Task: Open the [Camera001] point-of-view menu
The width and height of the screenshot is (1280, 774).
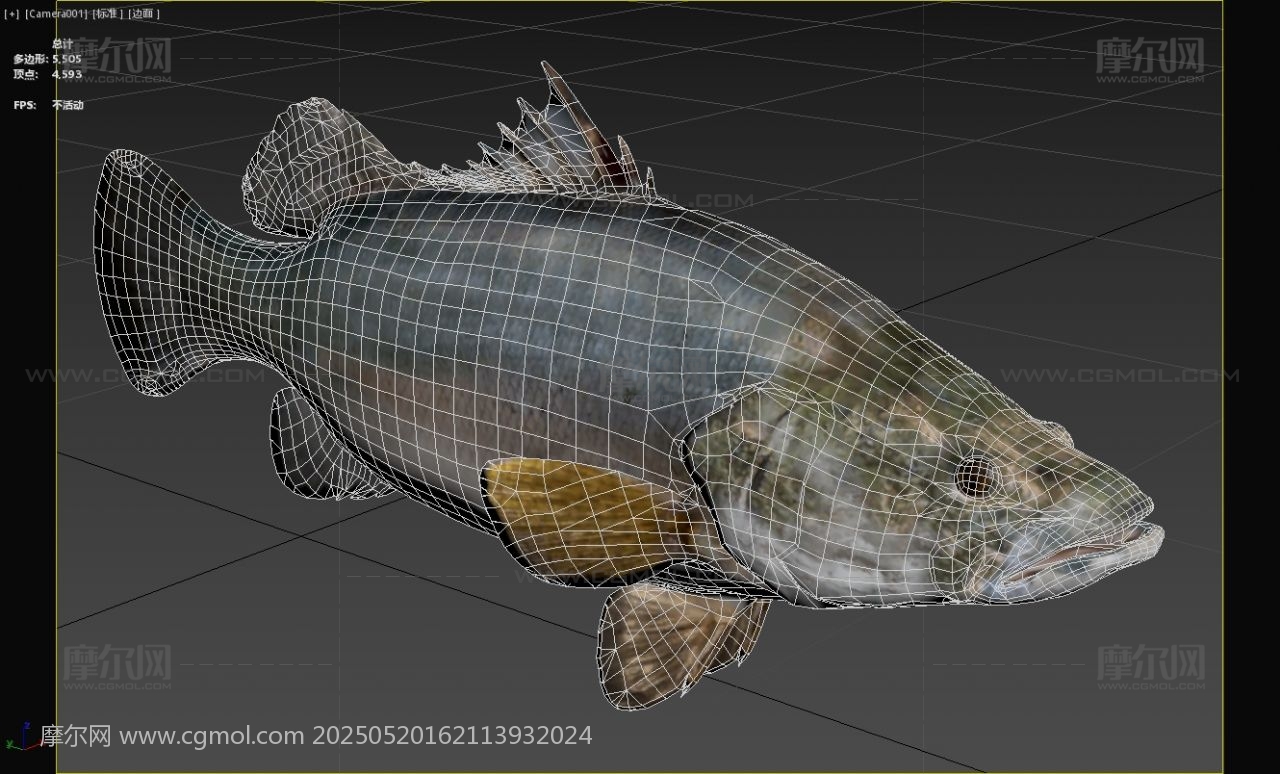Action: (56, 14)
